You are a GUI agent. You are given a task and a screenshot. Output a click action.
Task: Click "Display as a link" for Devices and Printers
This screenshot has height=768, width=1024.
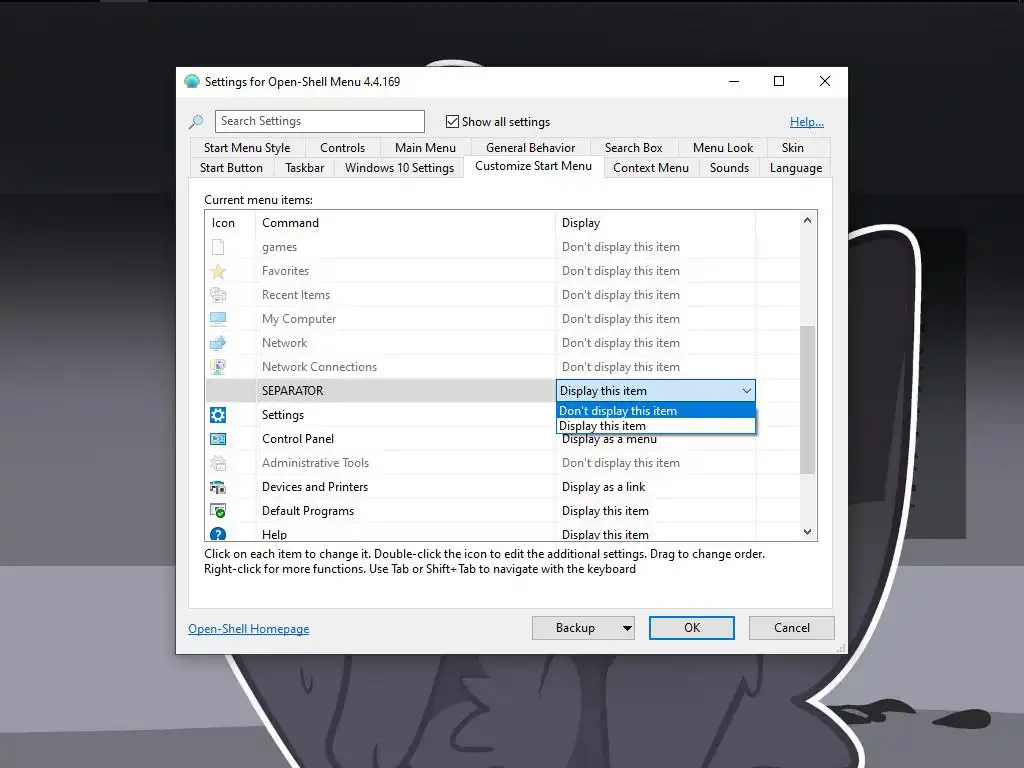(603, 487)
